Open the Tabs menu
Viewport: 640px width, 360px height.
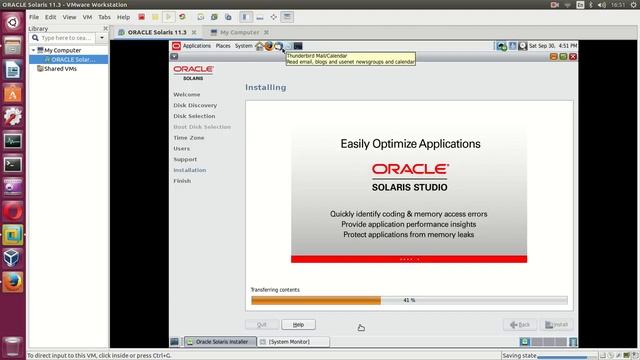point(104,17)
